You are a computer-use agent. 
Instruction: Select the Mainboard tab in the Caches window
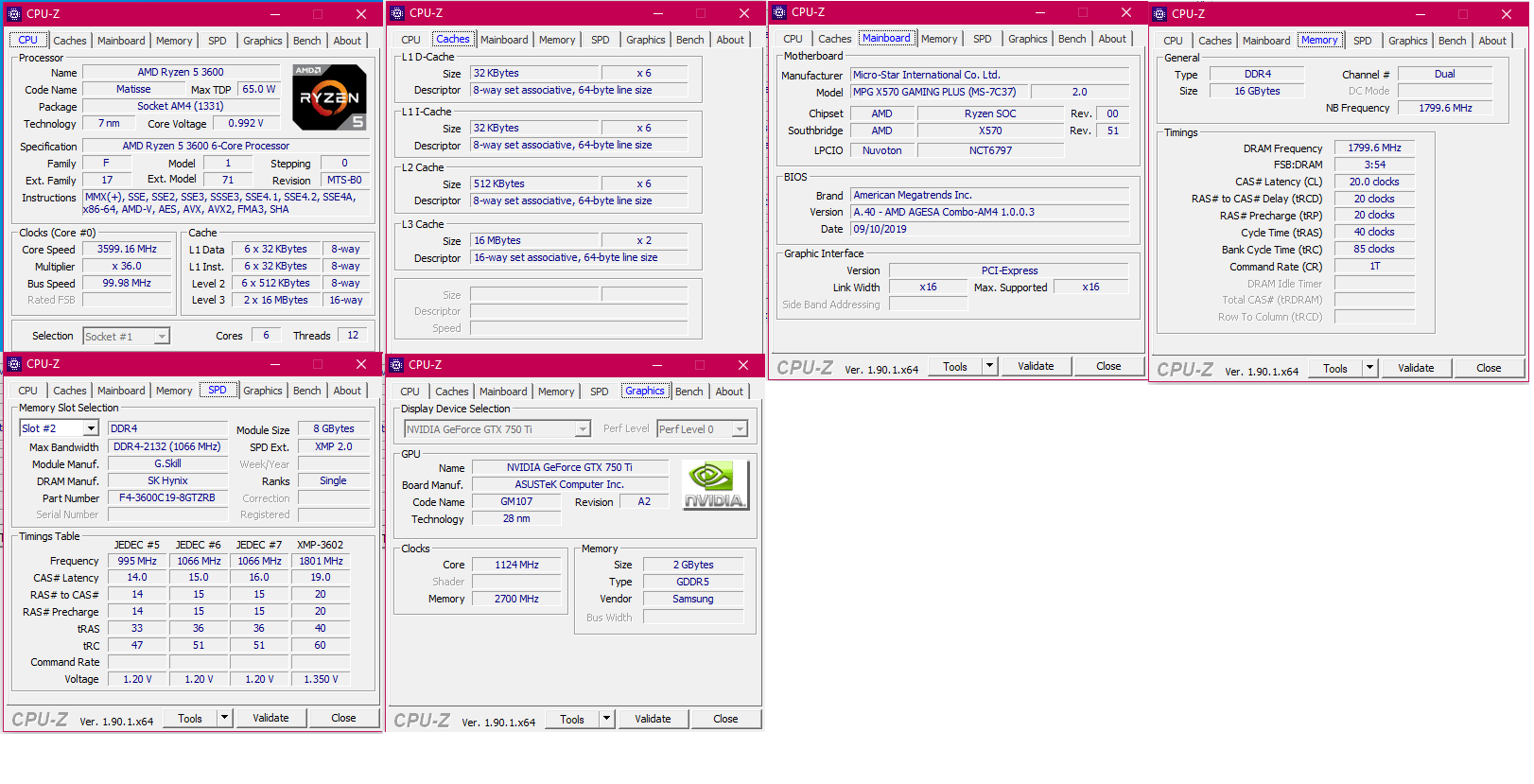tap(504, 40)
